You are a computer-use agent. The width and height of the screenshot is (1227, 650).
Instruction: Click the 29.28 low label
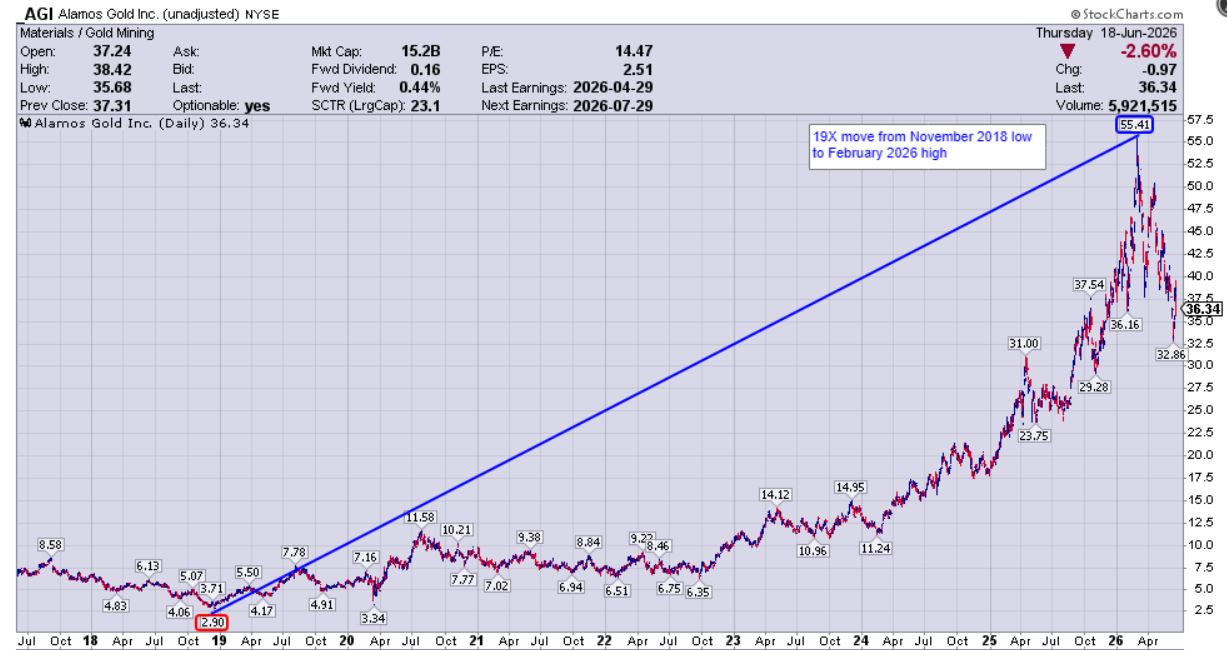tap(1095, 386)
